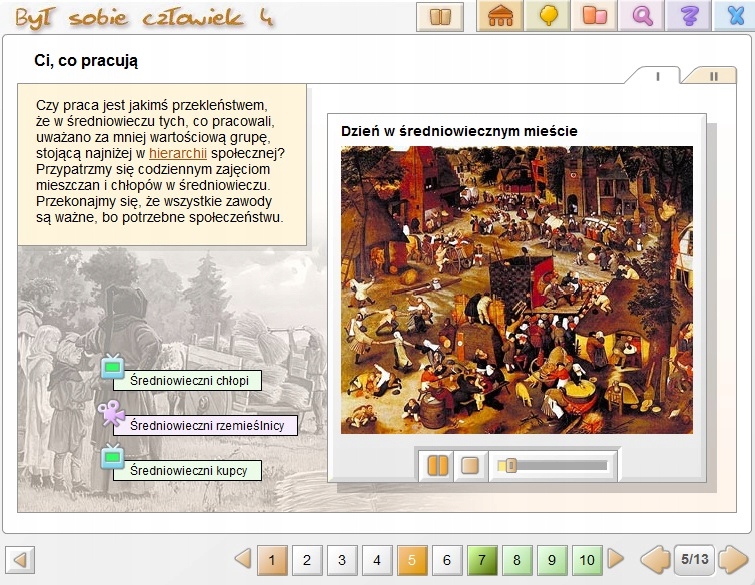
Task: Select tab I
Action: (657, 76)
